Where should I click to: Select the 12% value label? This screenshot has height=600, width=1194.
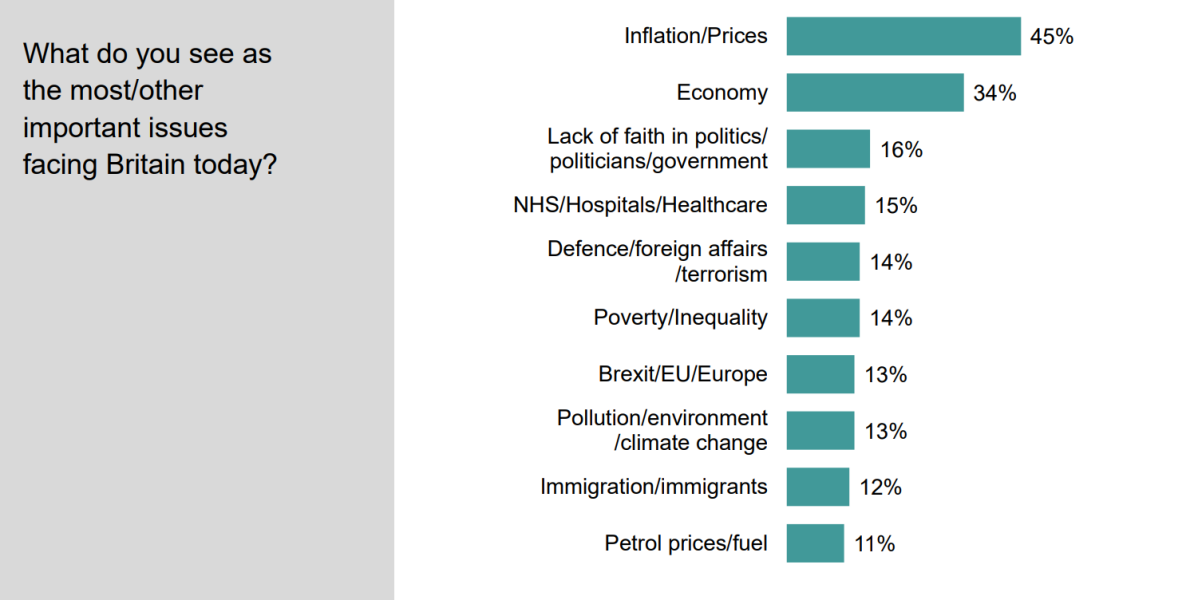[x=881, y=488]
